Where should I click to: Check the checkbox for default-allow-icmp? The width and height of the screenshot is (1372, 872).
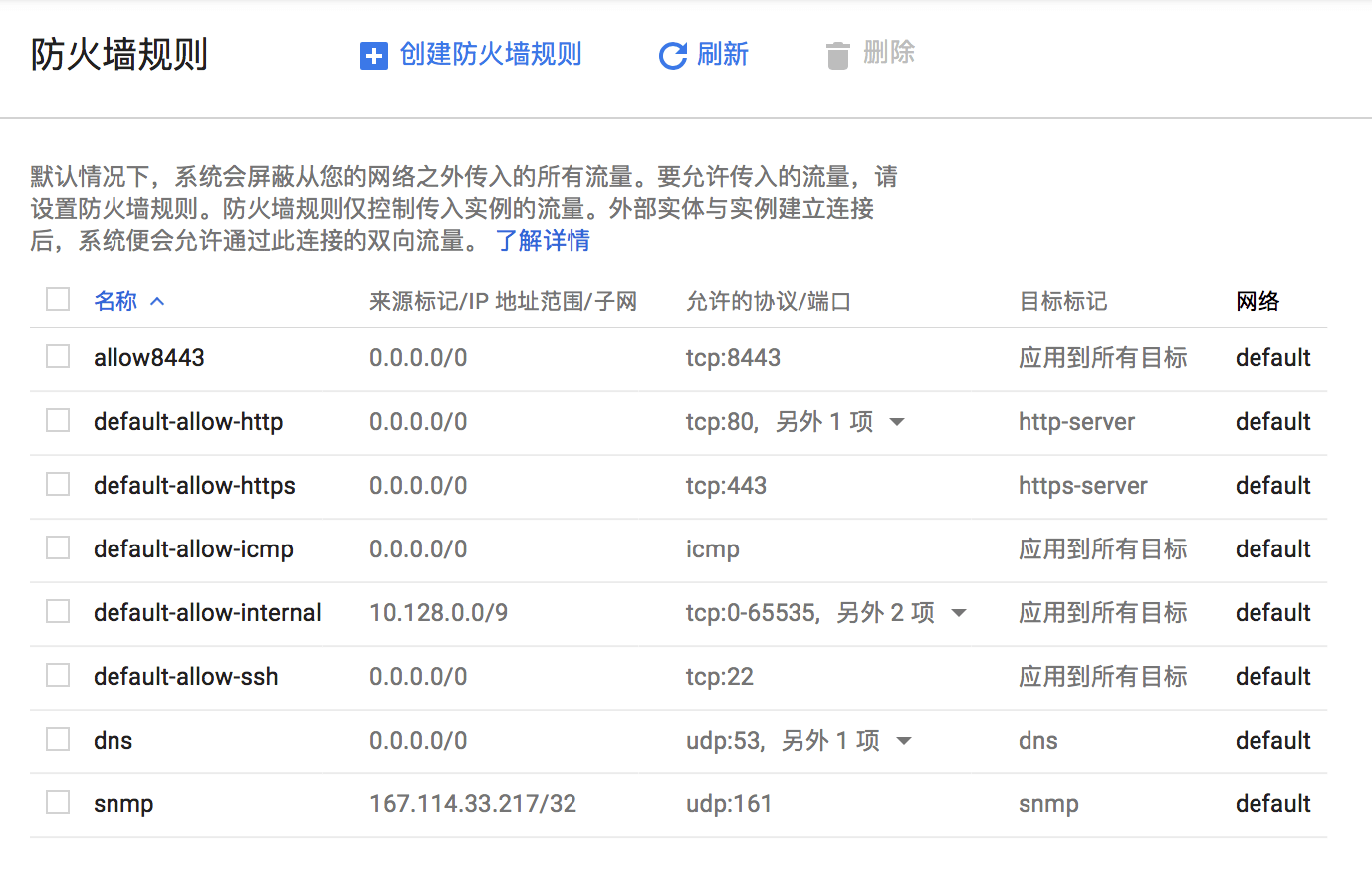point(57,547)
